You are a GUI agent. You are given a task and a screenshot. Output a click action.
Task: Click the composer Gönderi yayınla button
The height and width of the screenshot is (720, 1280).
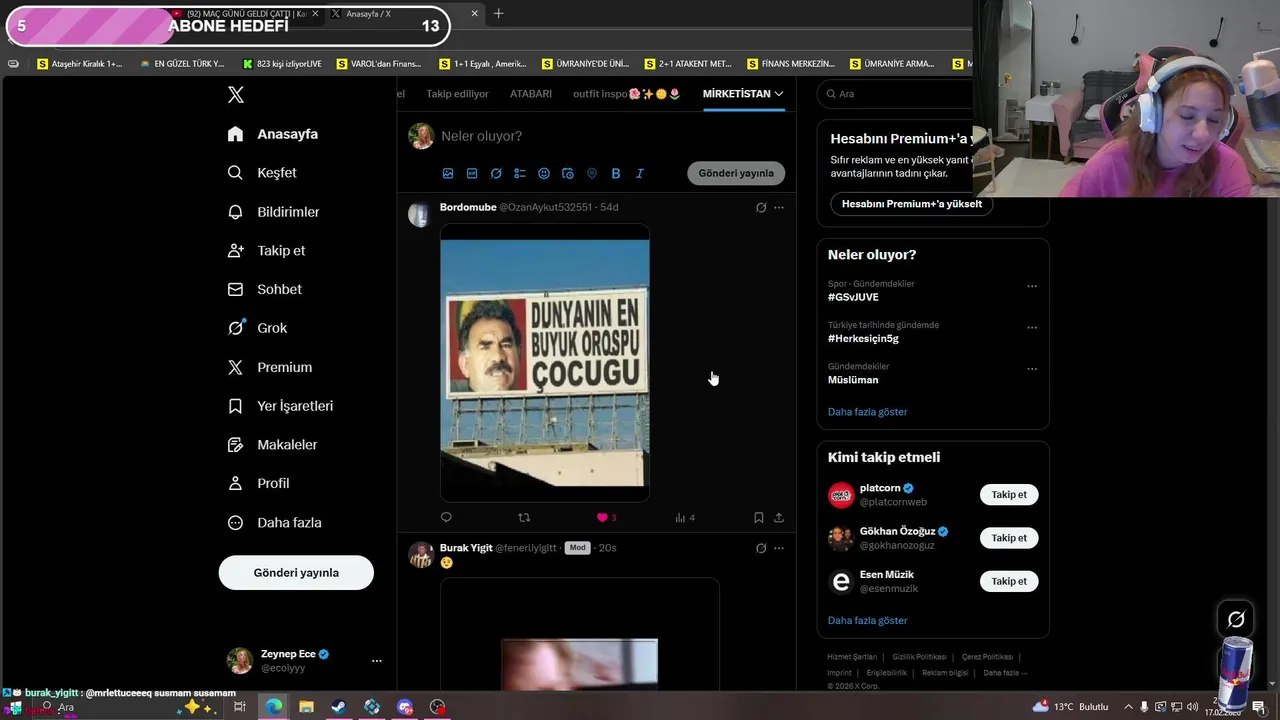[736, 173]
